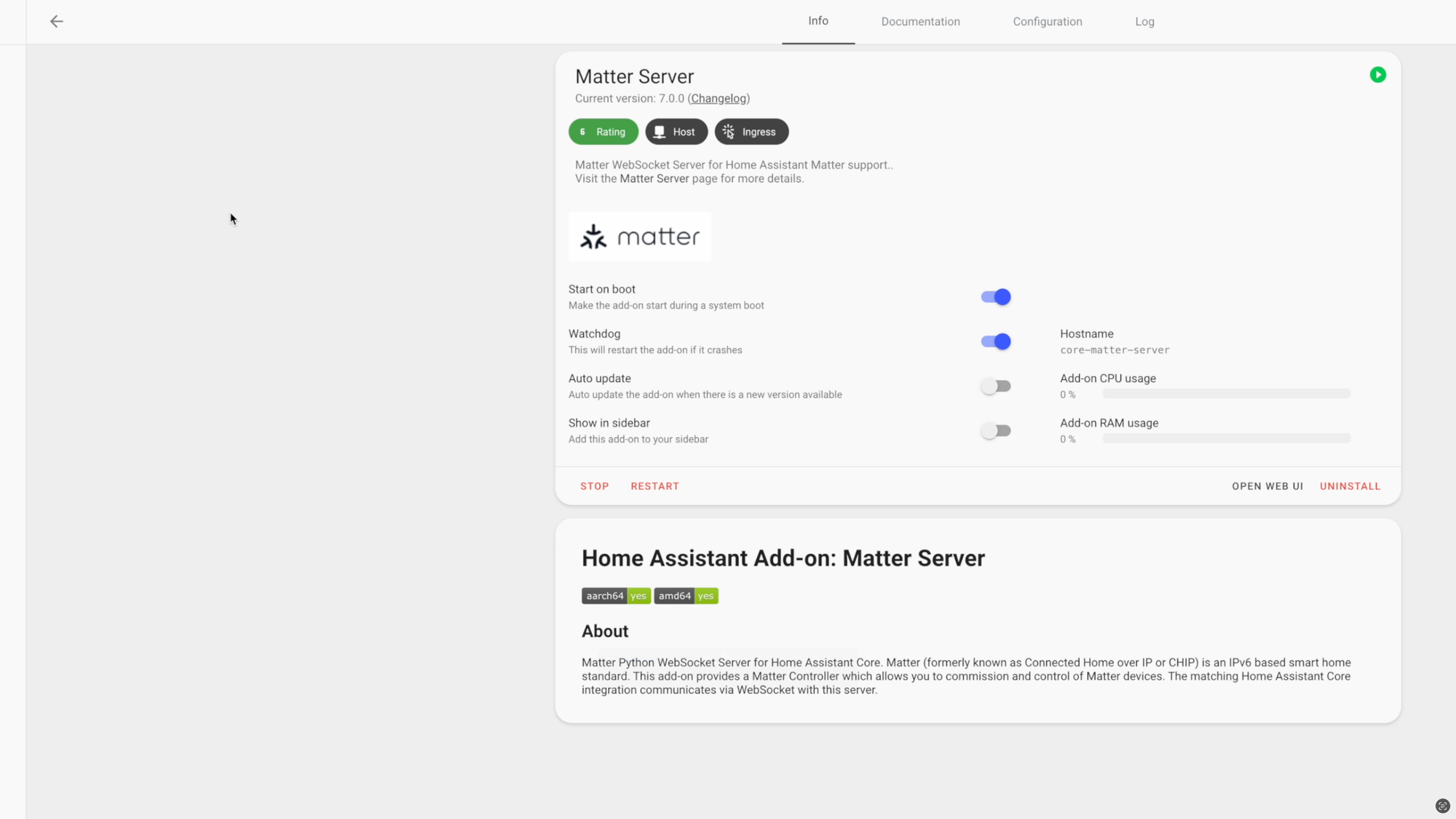Click the Watchdog label
Screen dimensions: 1456x819
594,334
